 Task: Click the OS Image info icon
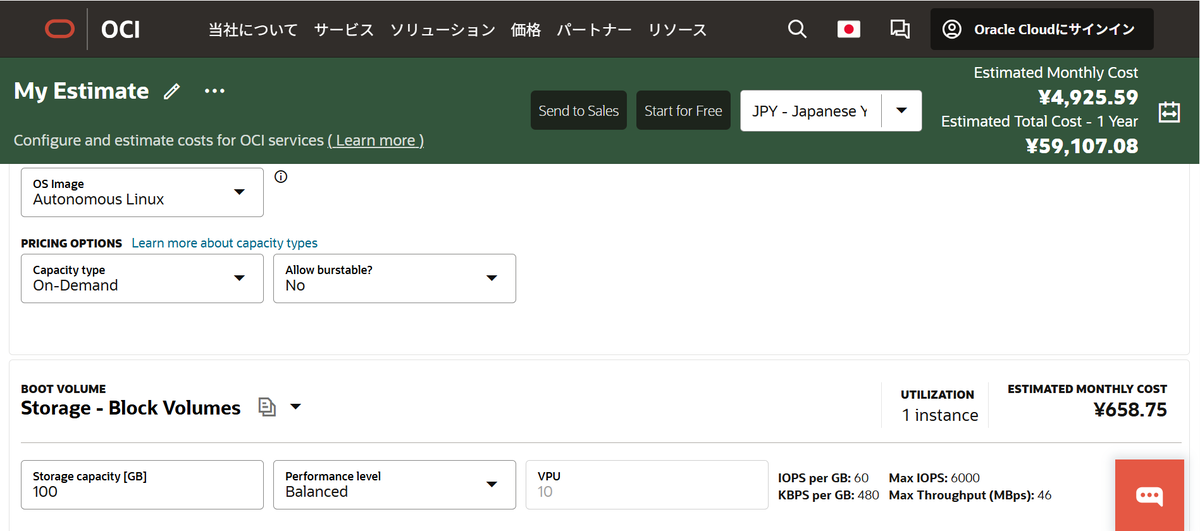point(281,177)
